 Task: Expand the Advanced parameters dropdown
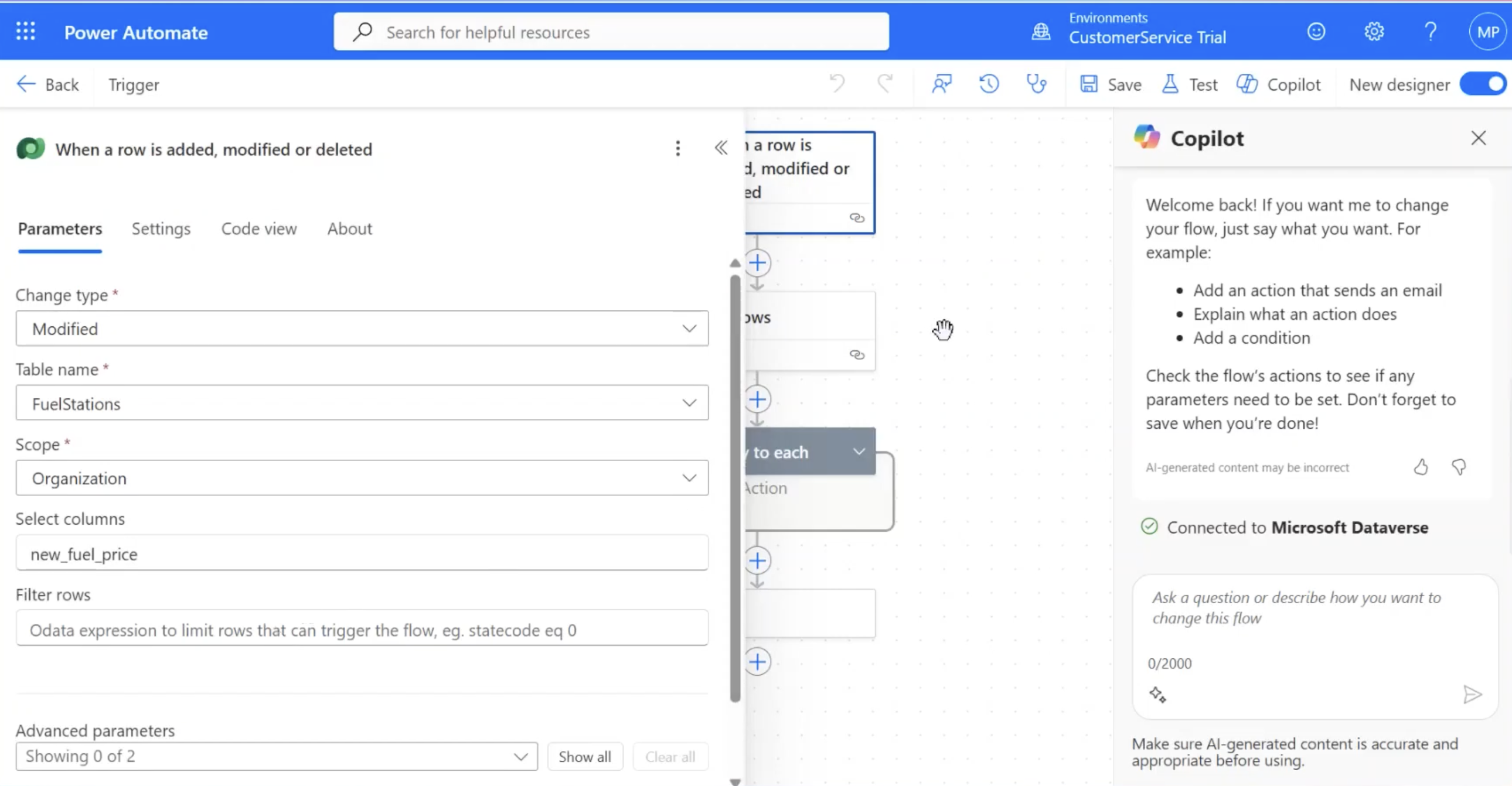point(277,757)
